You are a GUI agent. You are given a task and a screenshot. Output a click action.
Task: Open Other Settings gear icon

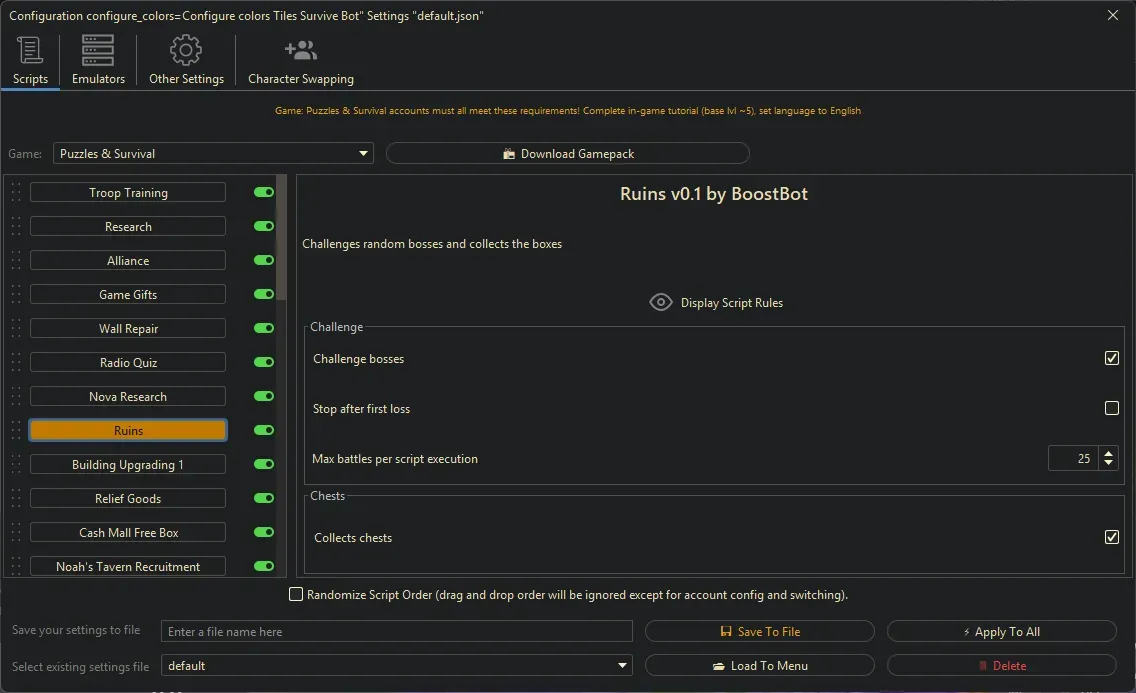(x=186, y=50)
